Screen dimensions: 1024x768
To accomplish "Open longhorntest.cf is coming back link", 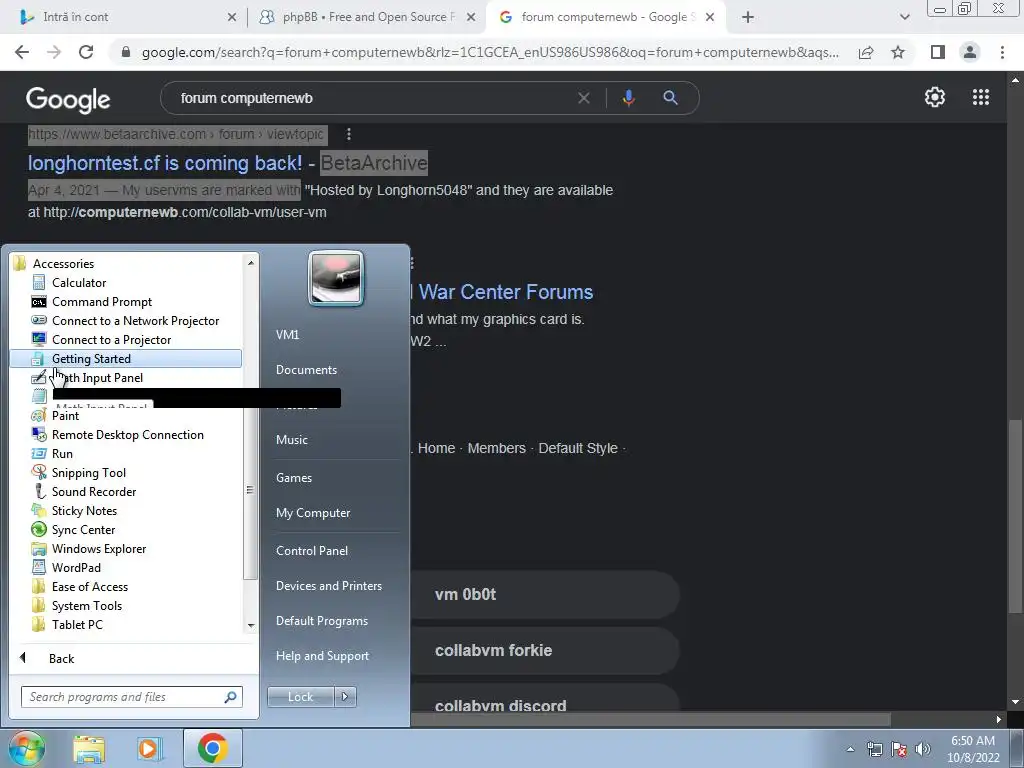I will pos(165,163).
